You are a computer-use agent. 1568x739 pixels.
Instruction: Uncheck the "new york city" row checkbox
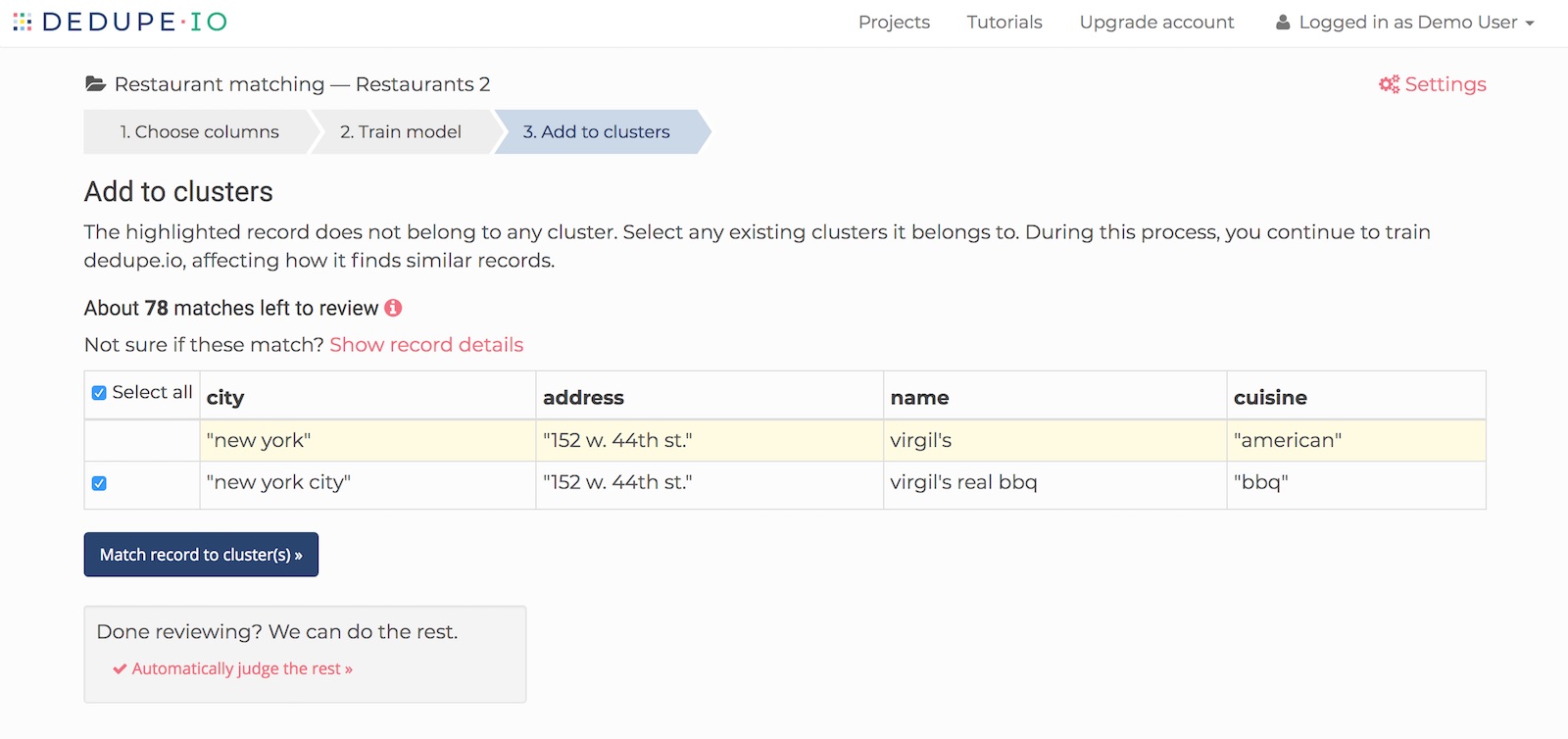click(x=99, y=483)
